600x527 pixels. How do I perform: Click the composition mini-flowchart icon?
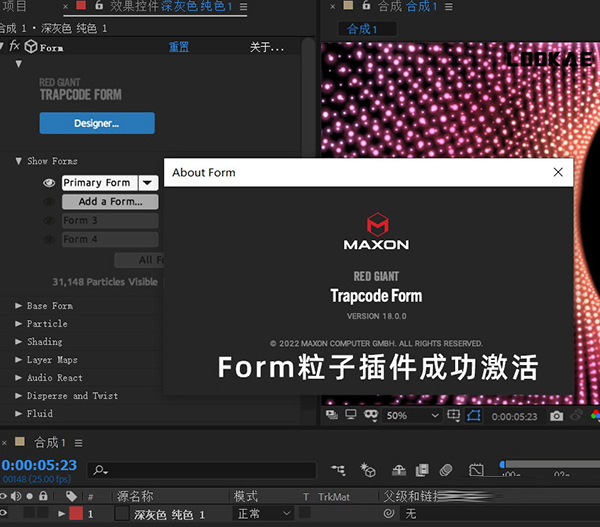[x=338, y=470]
